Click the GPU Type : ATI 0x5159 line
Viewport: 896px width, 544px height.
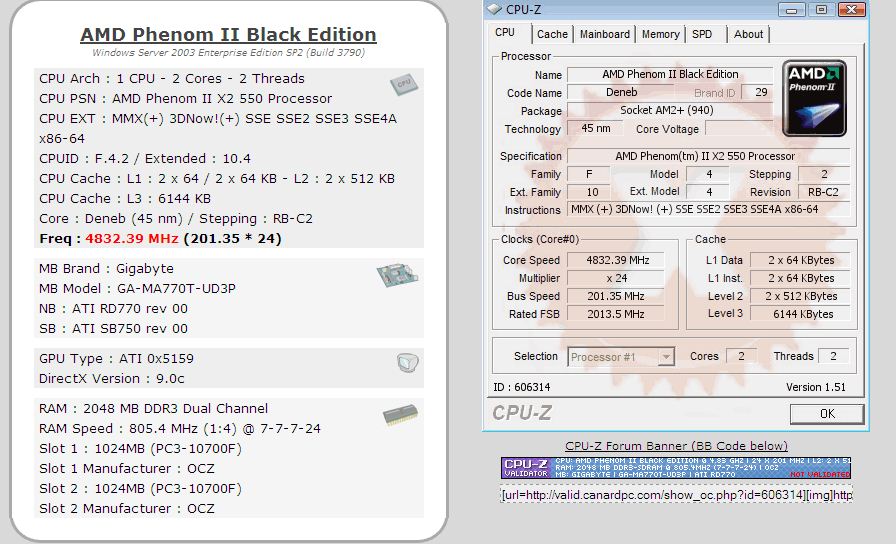pos(117,358)
